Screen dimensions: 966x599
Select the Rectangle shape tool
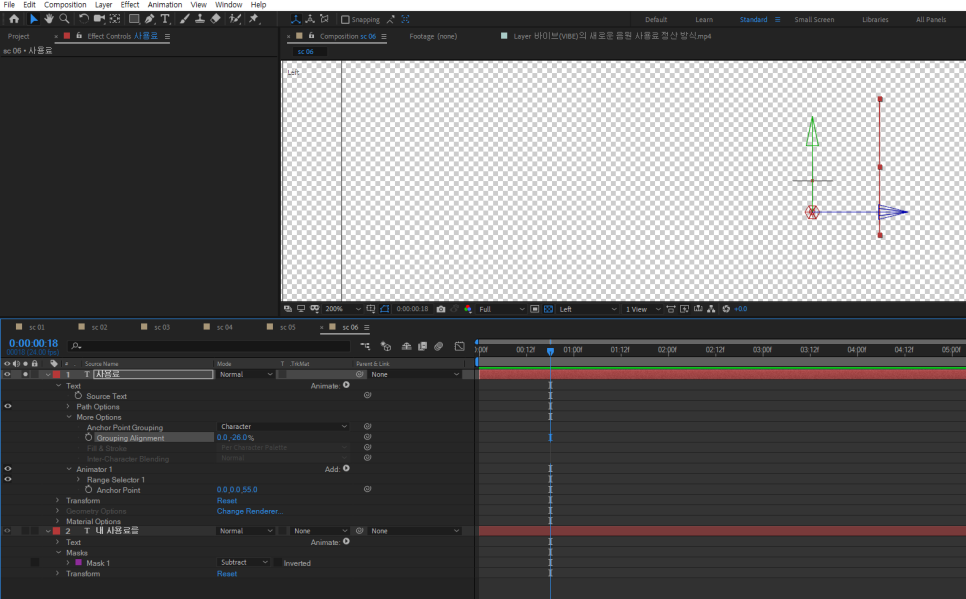133,19
